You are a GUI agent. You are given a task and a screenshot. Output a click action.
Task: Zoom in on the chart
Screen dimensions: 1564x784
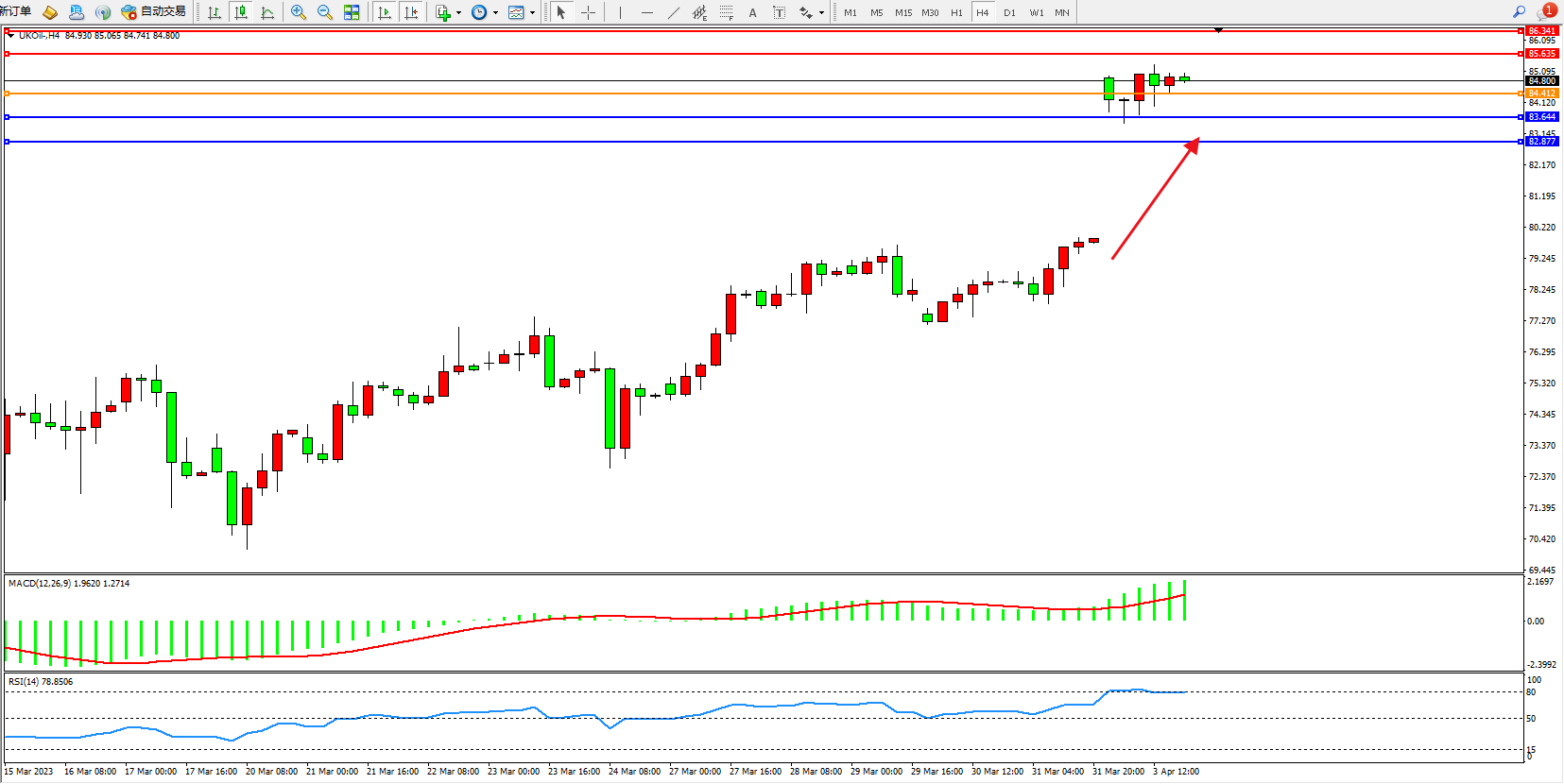[x=299, y=12]
